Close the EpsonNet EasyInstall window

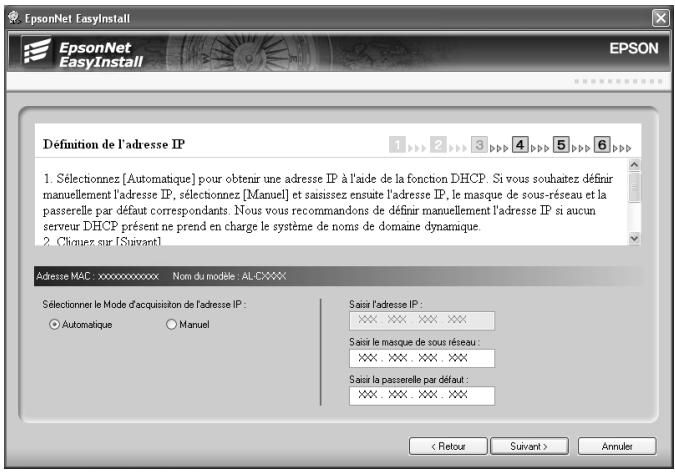660,18
